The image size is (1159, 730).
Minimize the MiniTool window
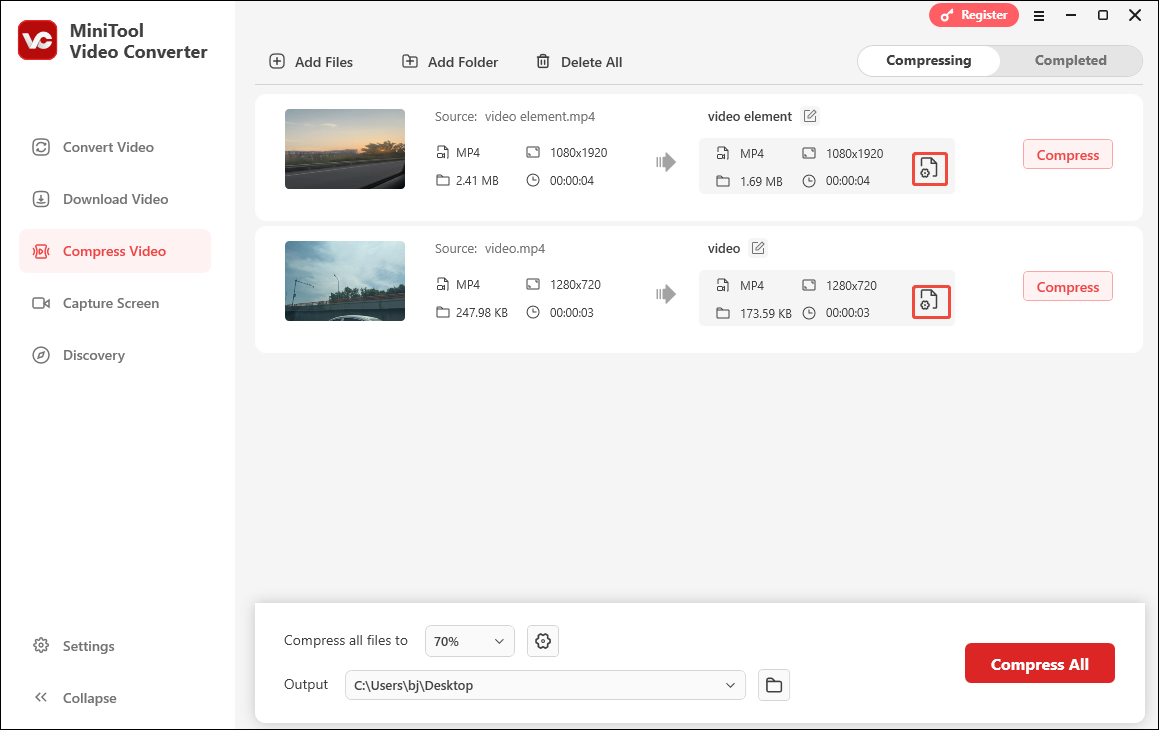[1070, 16]
